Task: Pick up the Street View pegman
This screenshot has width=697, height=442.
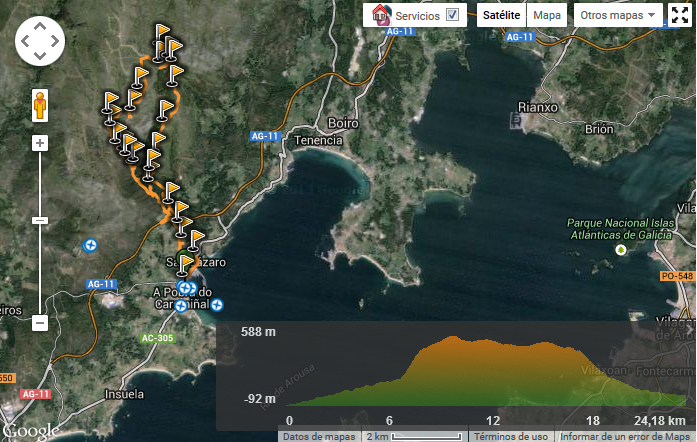Action: 40,105
